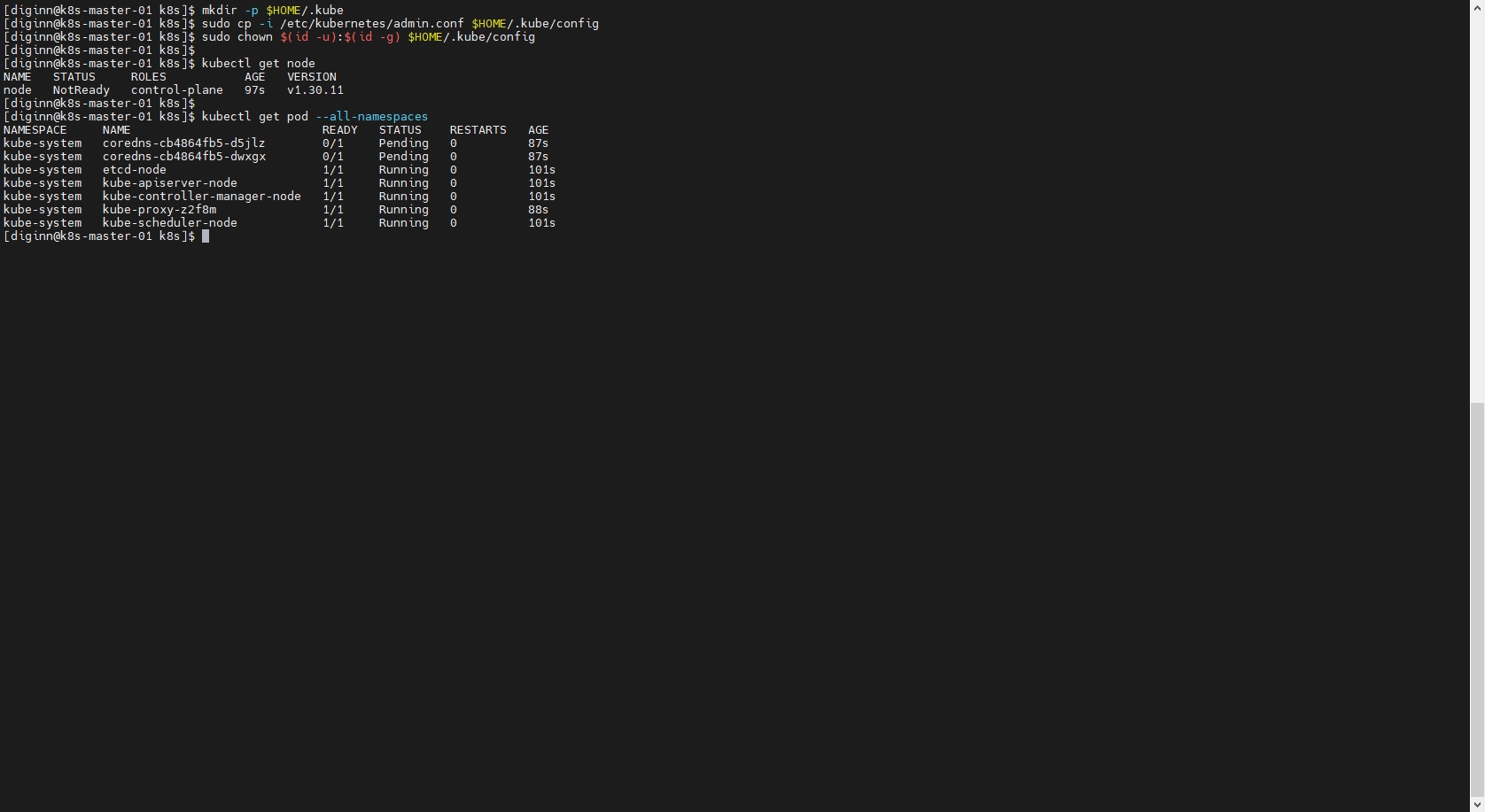
Task: Click the terminal cursor at the last prompt
Action: 206,236
